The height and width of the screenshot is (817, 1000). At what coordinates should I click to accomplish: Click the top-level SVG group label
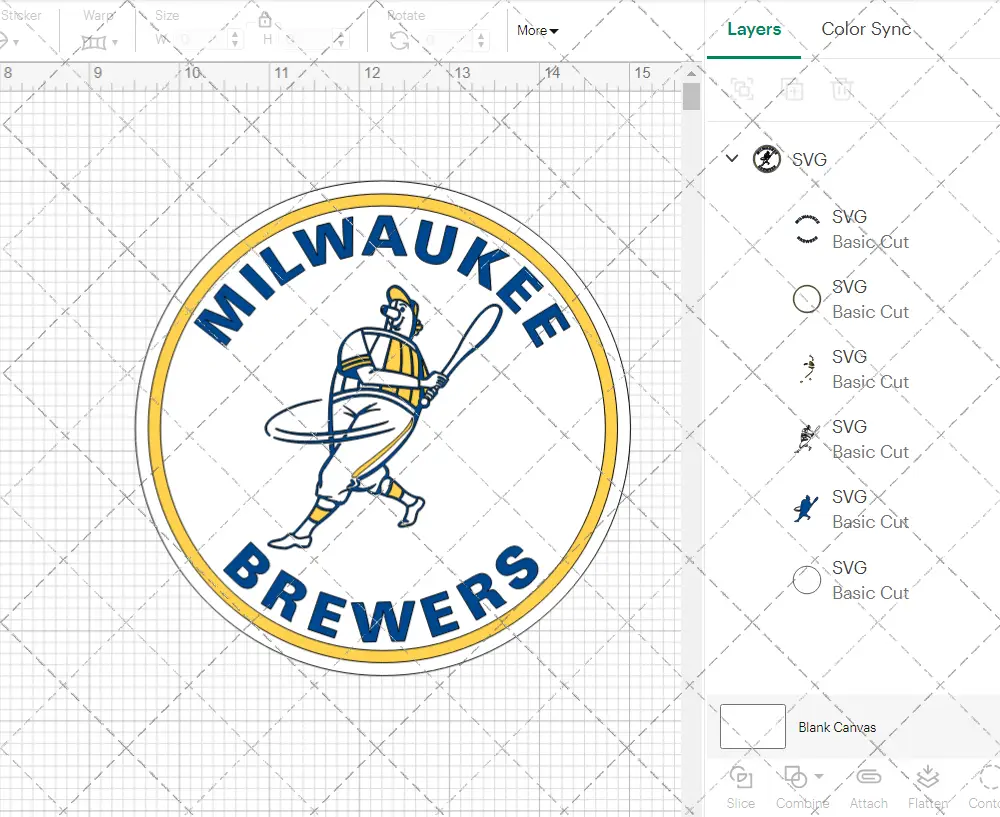[x=809, y=159]
